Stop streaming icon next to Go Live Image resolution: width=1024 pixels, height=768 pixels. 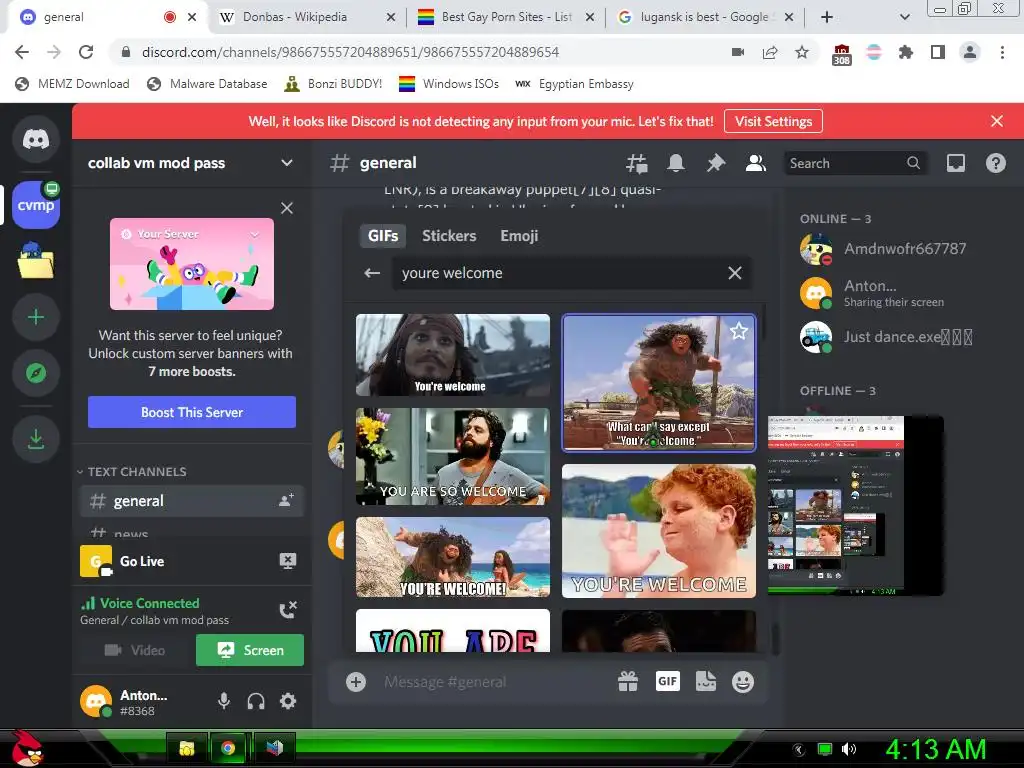point(288,561)
